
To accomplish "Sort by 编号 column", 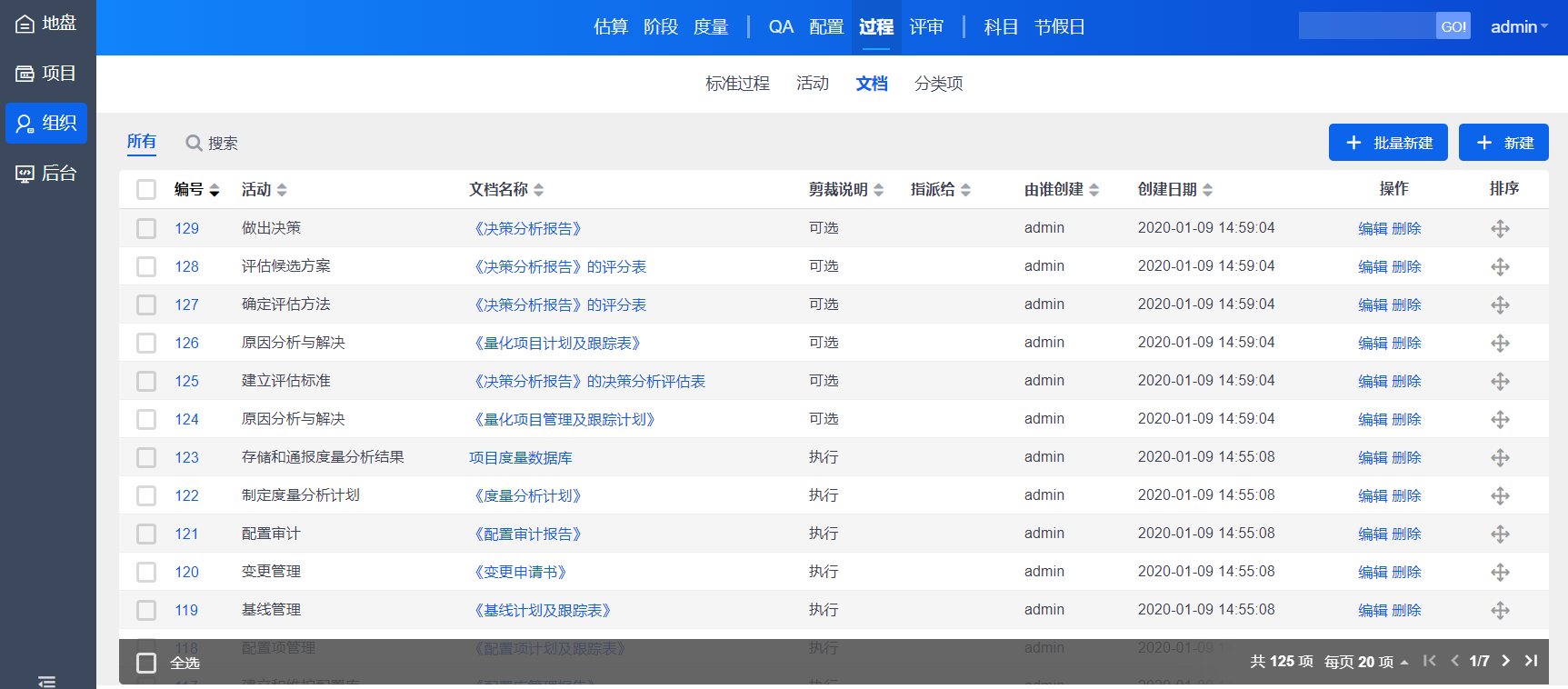I will (x=197, y=189).
